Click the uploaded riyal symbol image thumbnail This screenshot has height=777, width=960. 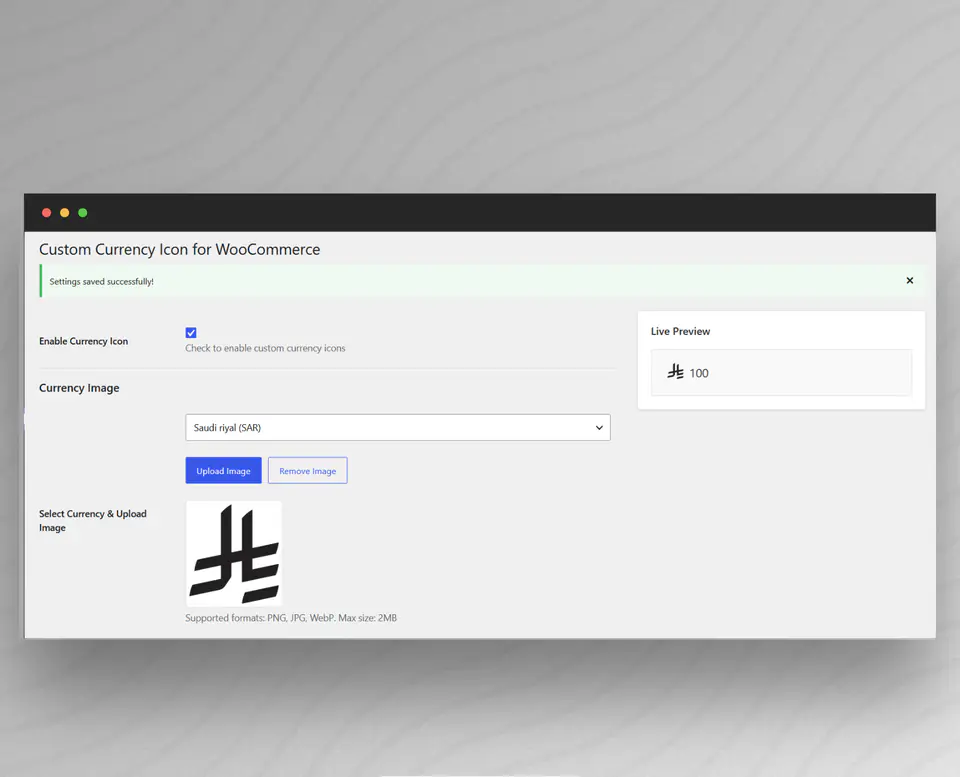pos(234,554)
